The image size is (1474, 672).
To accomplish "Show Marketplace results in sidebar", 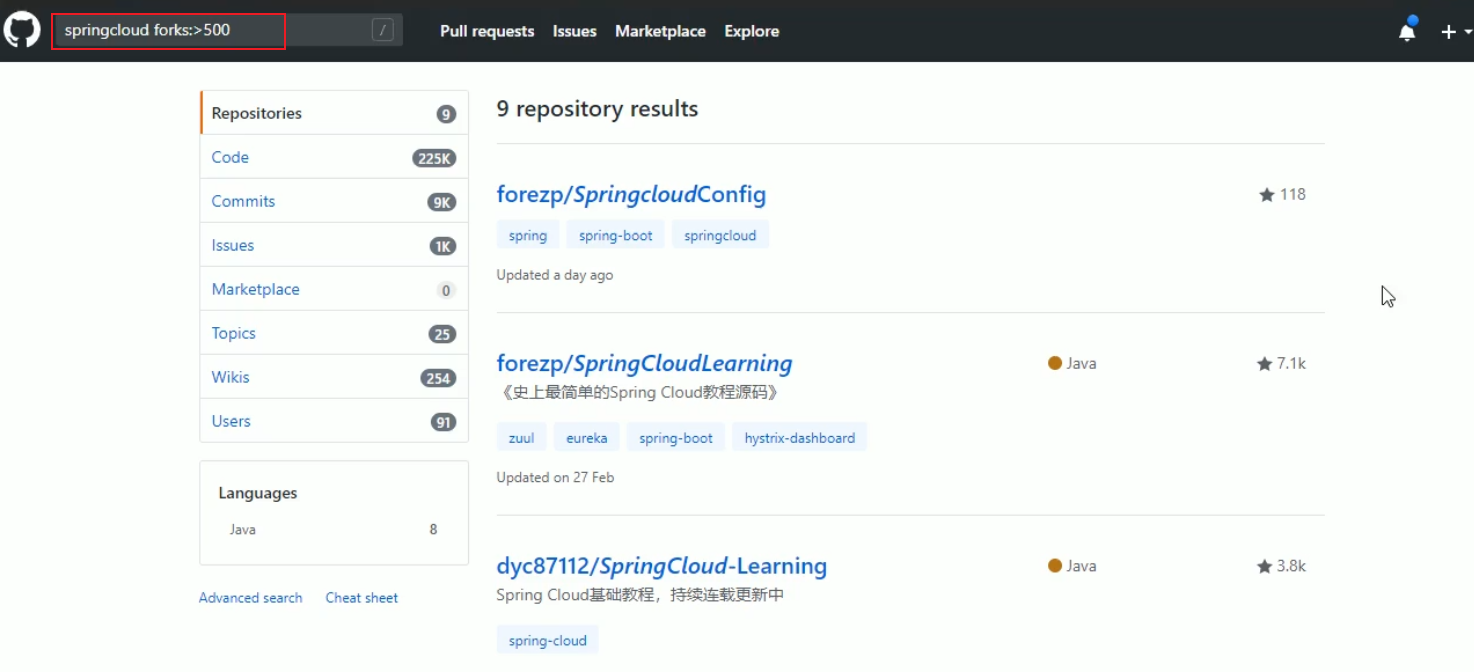I will [334, 289].
